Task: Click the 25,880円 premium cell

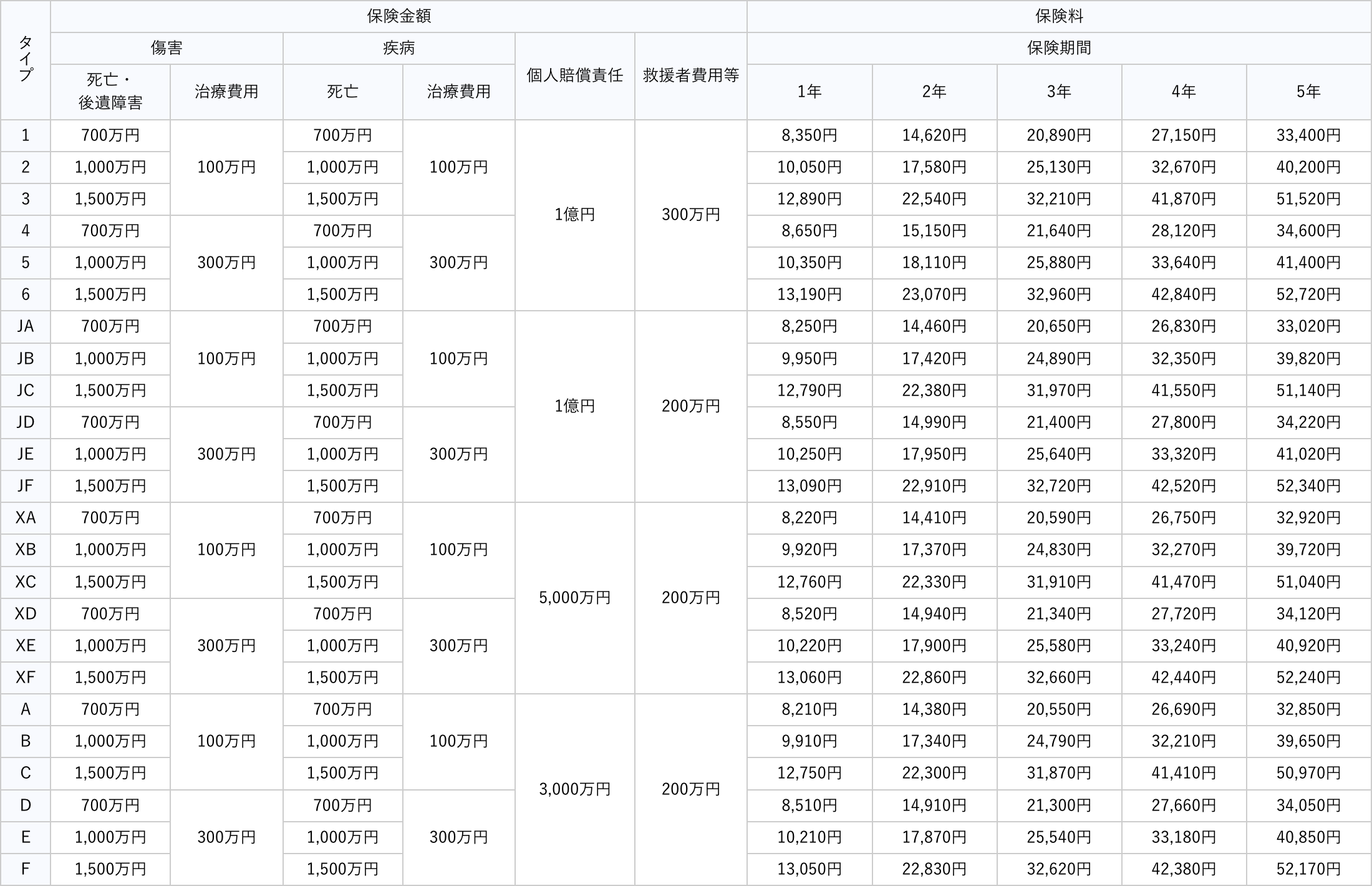Action: pyautogui.click(x=1059, y=263)
